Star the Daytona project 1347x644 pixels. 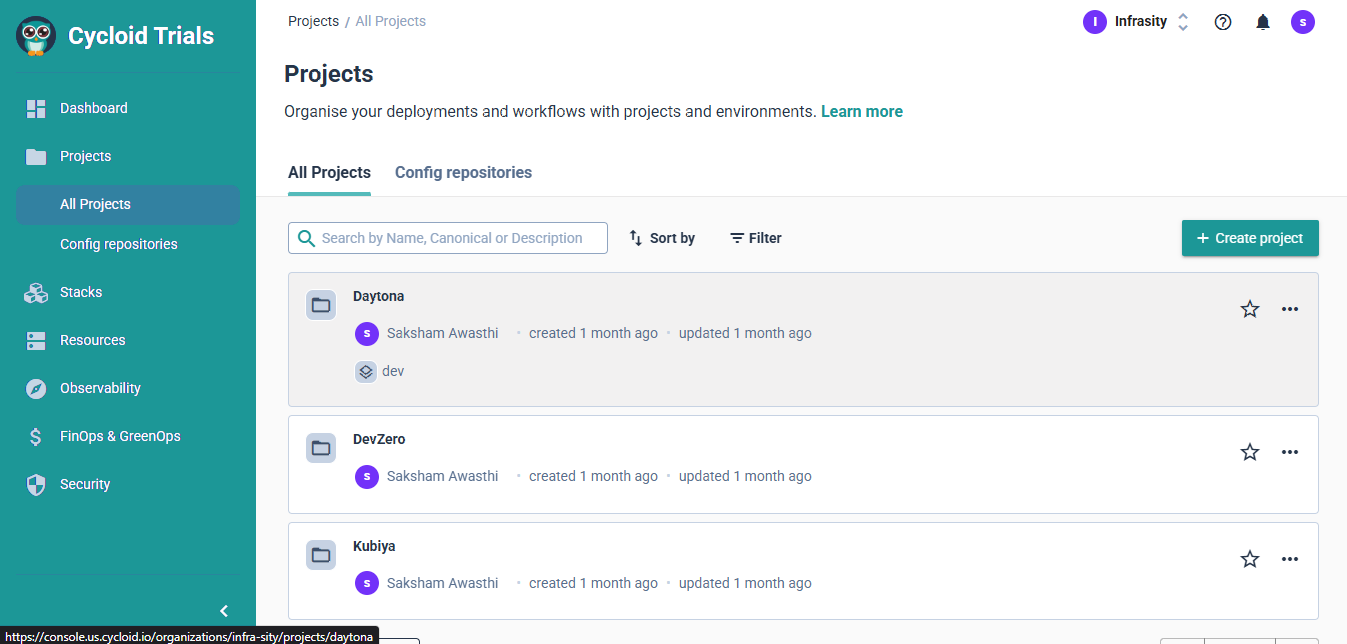pyautogui.click(x=1250, y=309)
